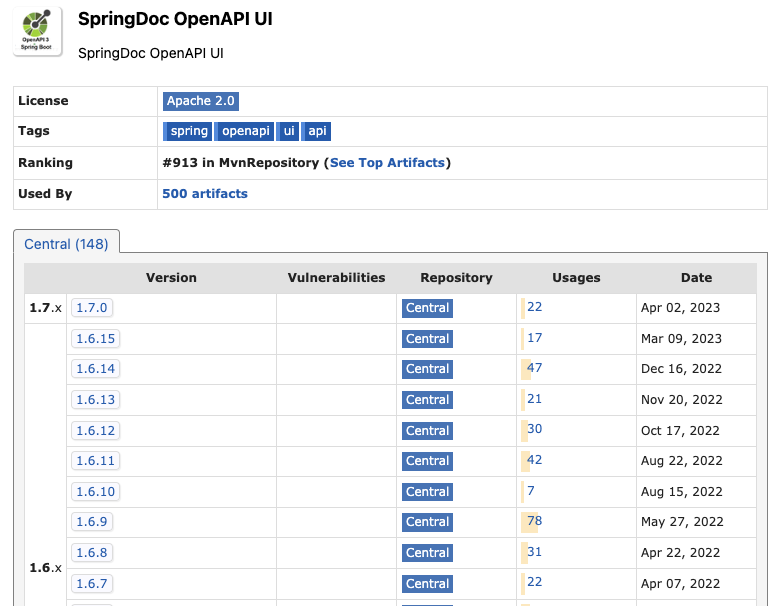Open the 17 usages of version 1.6.15

click(x=534, y=338)
